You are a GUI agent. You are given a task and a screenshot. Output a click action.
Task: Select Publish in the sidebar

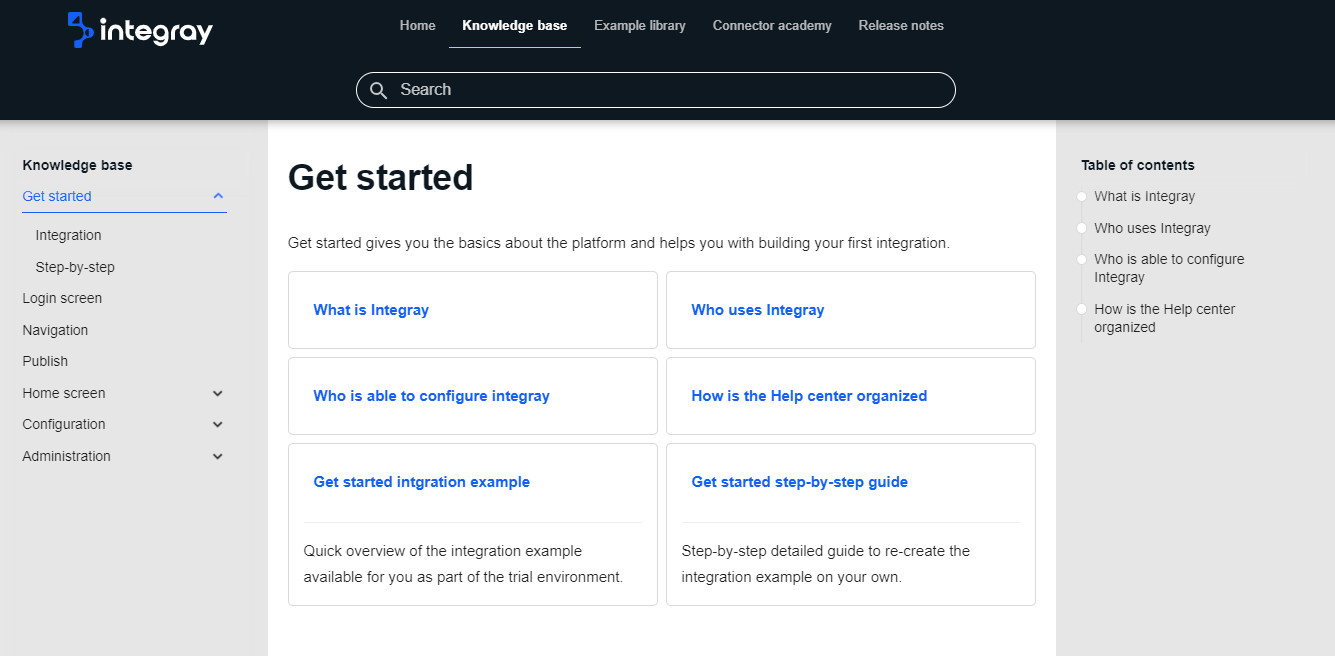45,362
